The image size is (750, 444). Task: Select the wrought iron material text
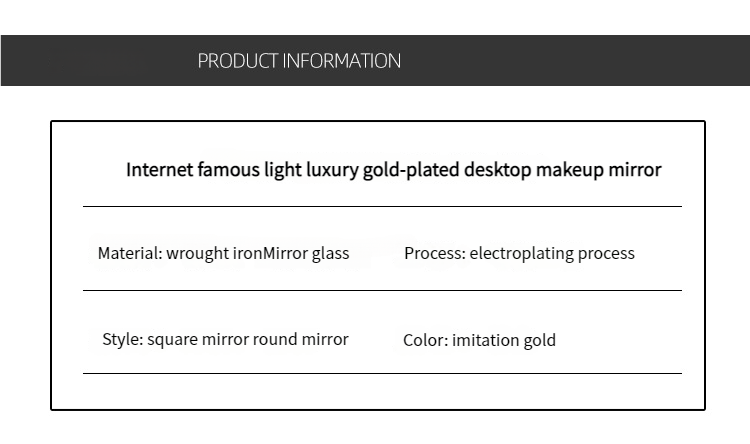click(214, 253)
